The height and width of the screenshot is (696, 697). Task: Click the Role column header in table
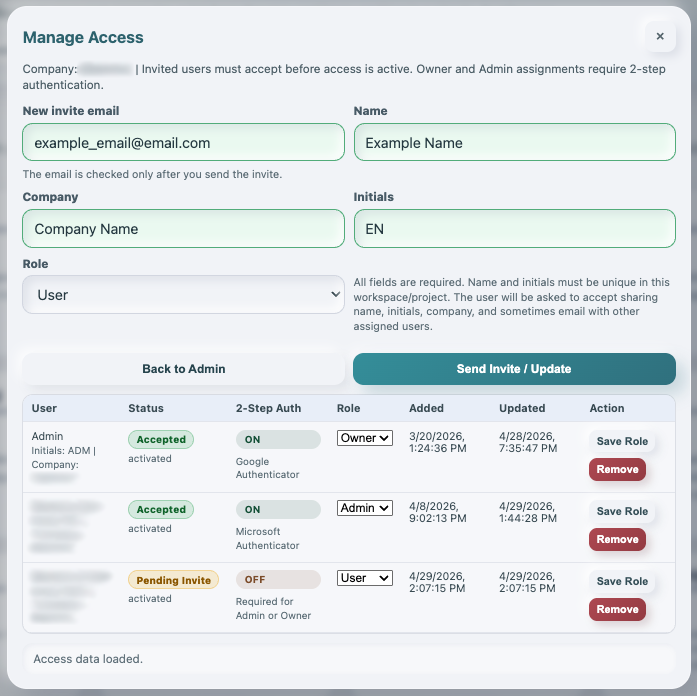click(x=348, y=408)
